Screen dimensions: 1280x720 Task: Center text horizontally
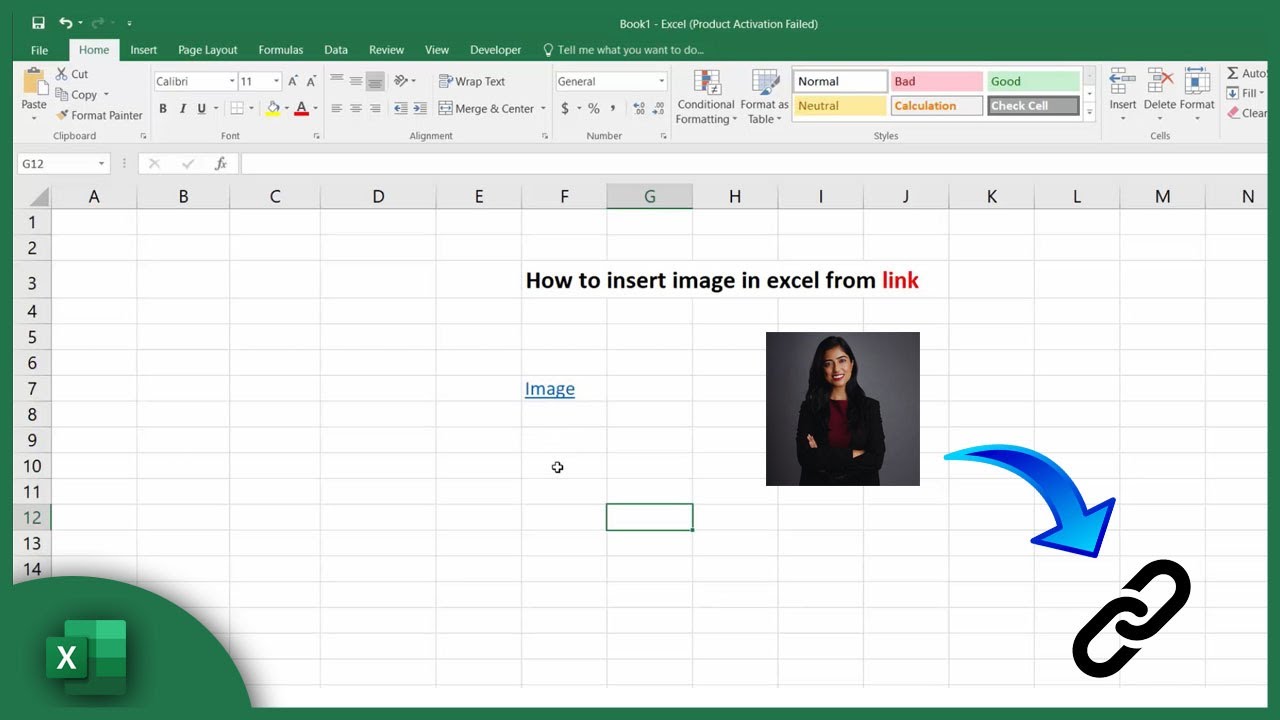pos(356,108)
